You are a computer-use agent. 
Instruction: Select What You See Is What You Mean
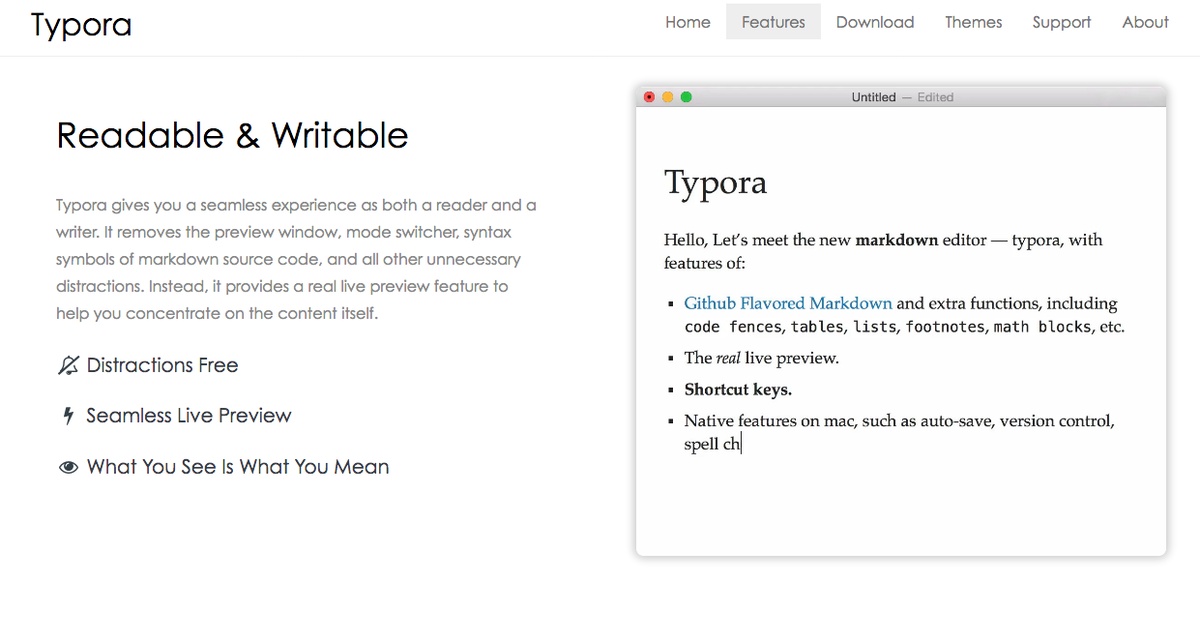click(238, 466)
